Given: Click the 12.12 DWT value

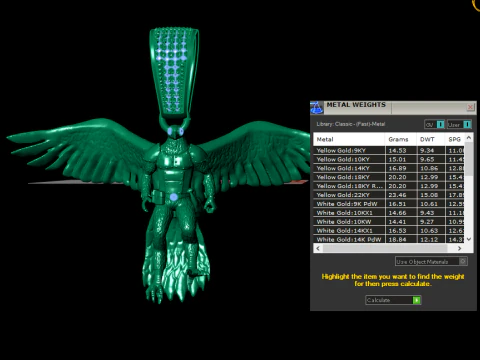Looking at the screenshot, I should [429, 239].
